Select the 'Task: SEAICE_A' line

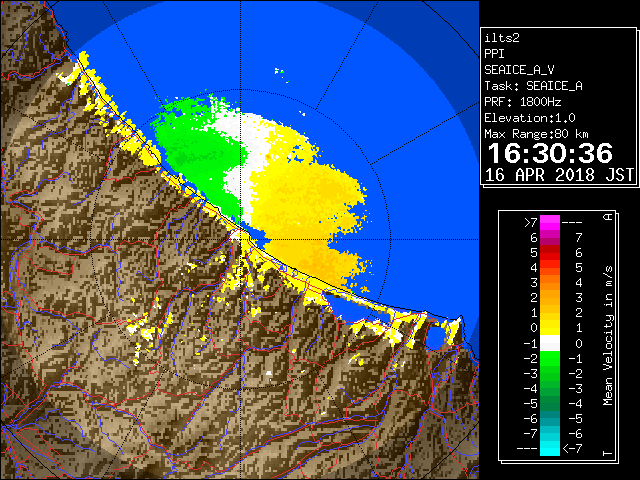click(x=533, y=86)
